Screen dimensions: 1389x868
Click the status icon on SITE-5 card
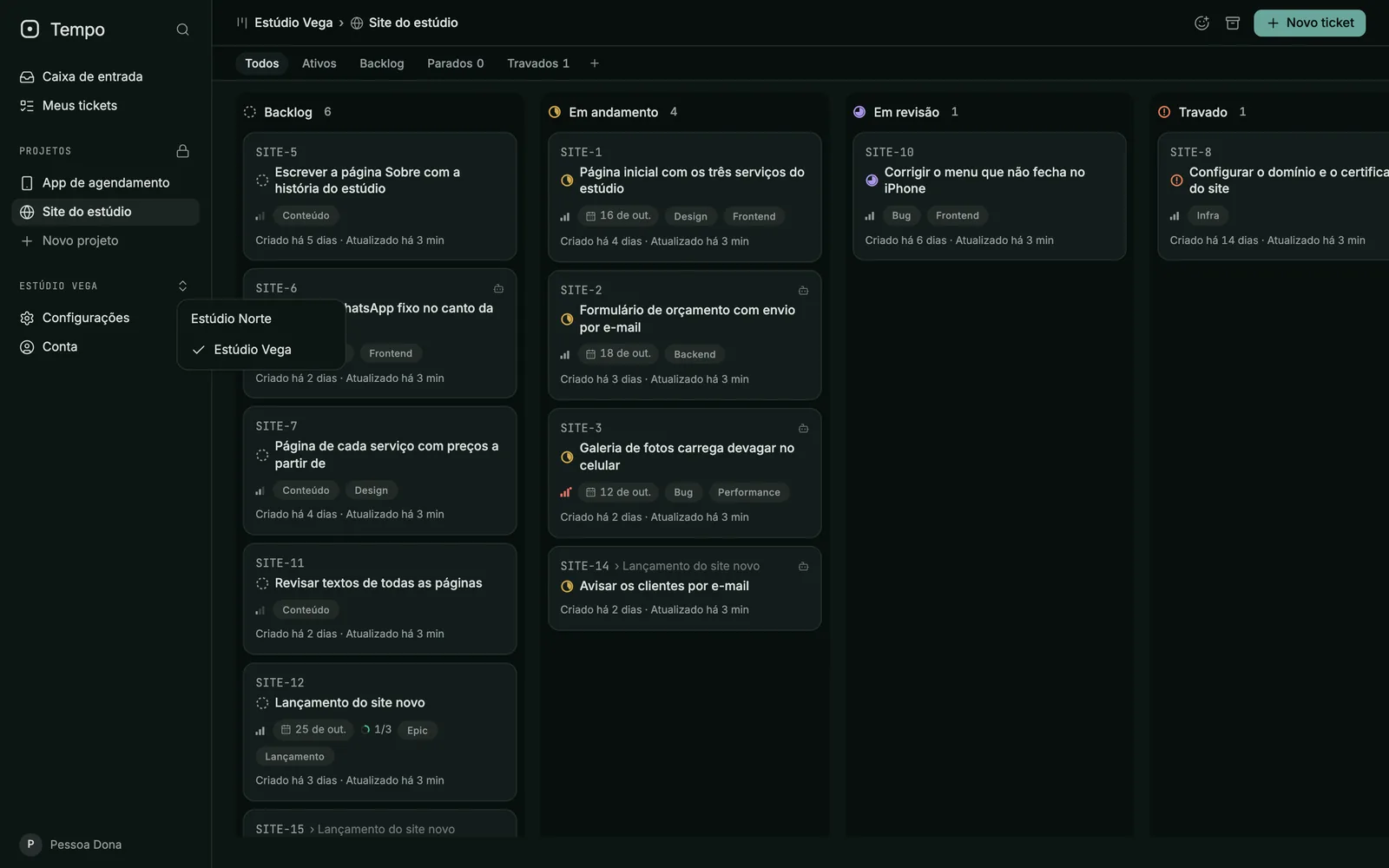pyautogui.click(x=262, y=181)
